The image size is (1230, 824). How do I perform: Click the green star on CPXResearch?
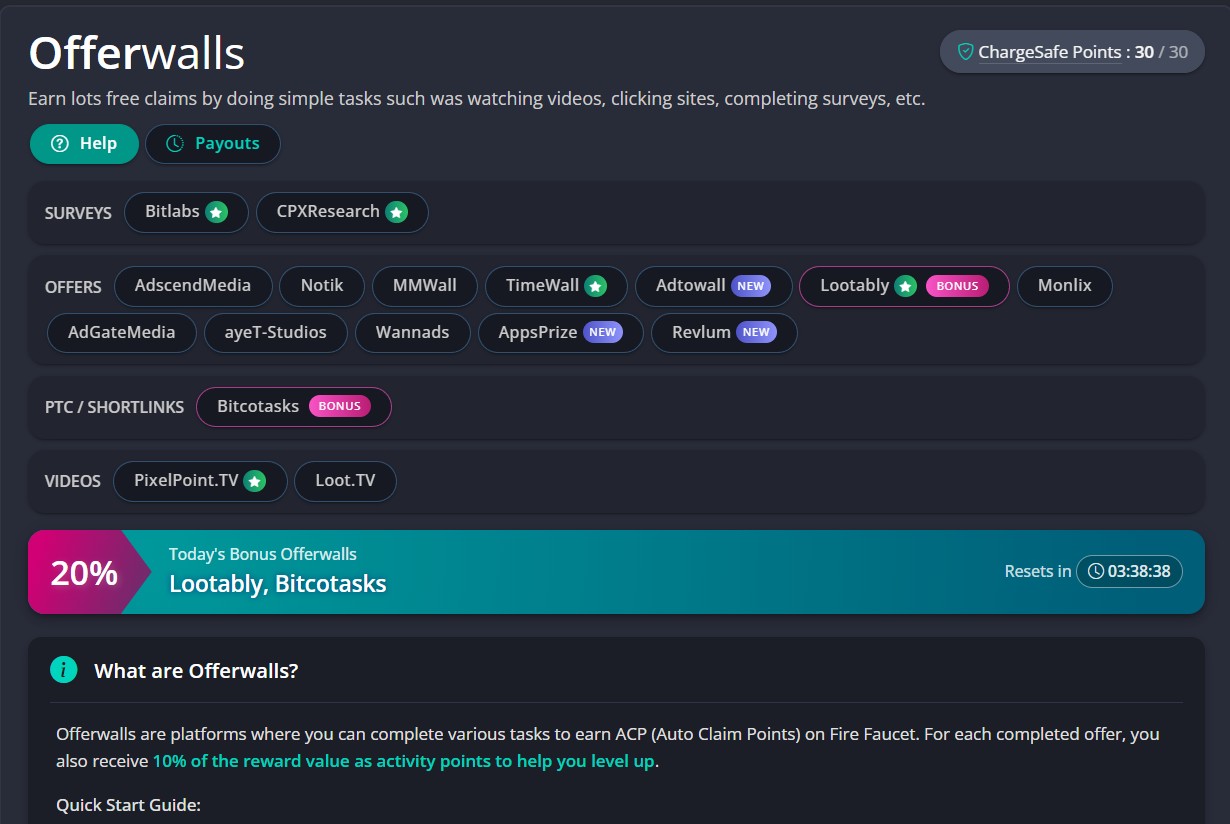click(397, 212)
